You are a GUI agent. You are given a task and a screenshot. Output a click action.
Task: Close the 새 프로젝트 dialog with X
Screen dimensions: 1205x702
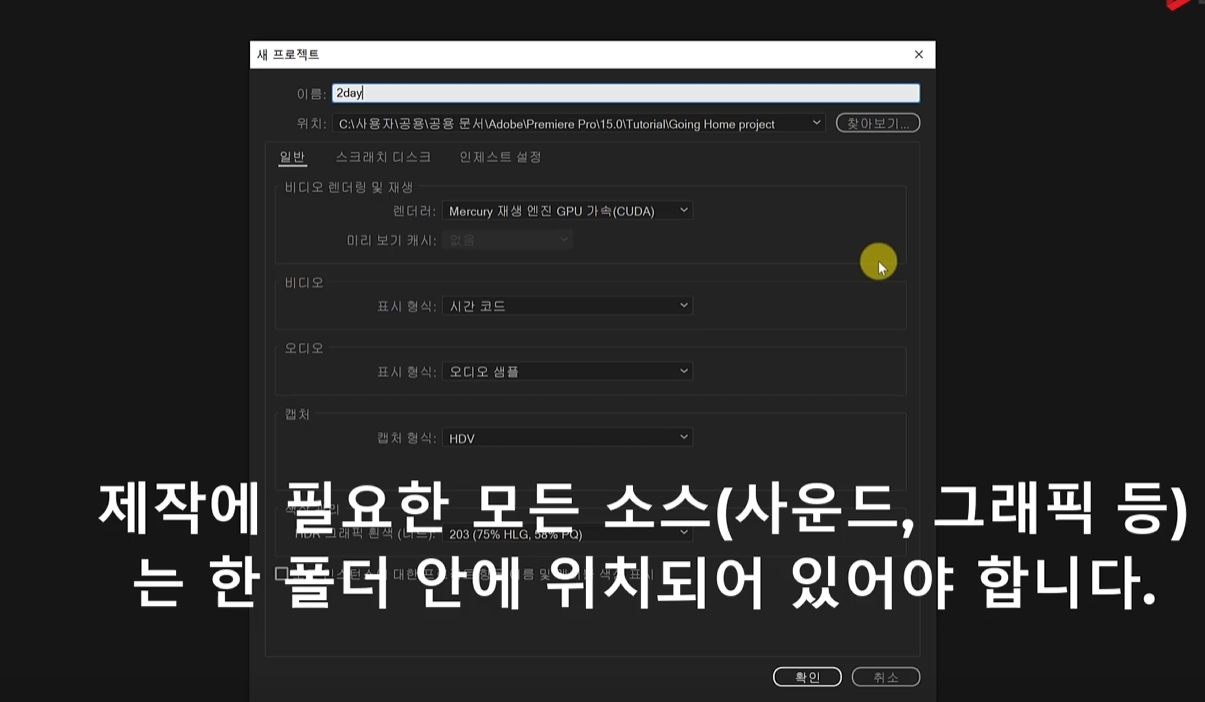tap(918, 54)
